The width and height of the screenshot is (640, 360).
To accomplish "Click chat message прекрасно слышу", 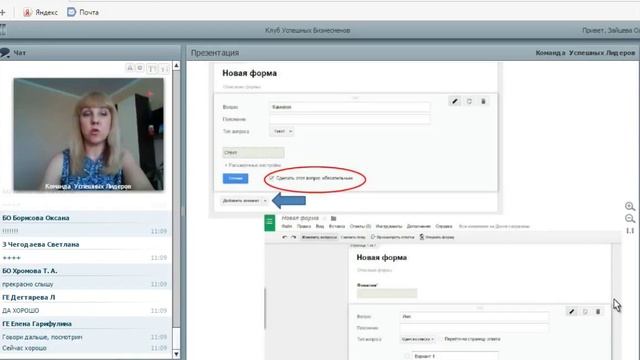I will tap(28, 284).
